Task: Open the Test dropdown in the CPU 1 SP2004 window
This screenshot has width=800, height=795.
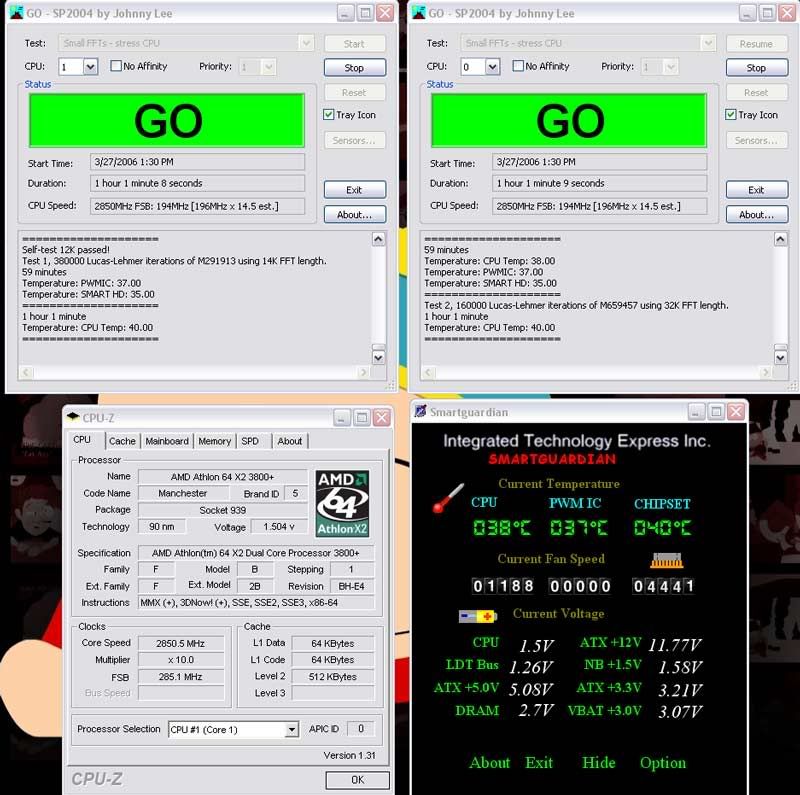Action: [x=306, y=43]
